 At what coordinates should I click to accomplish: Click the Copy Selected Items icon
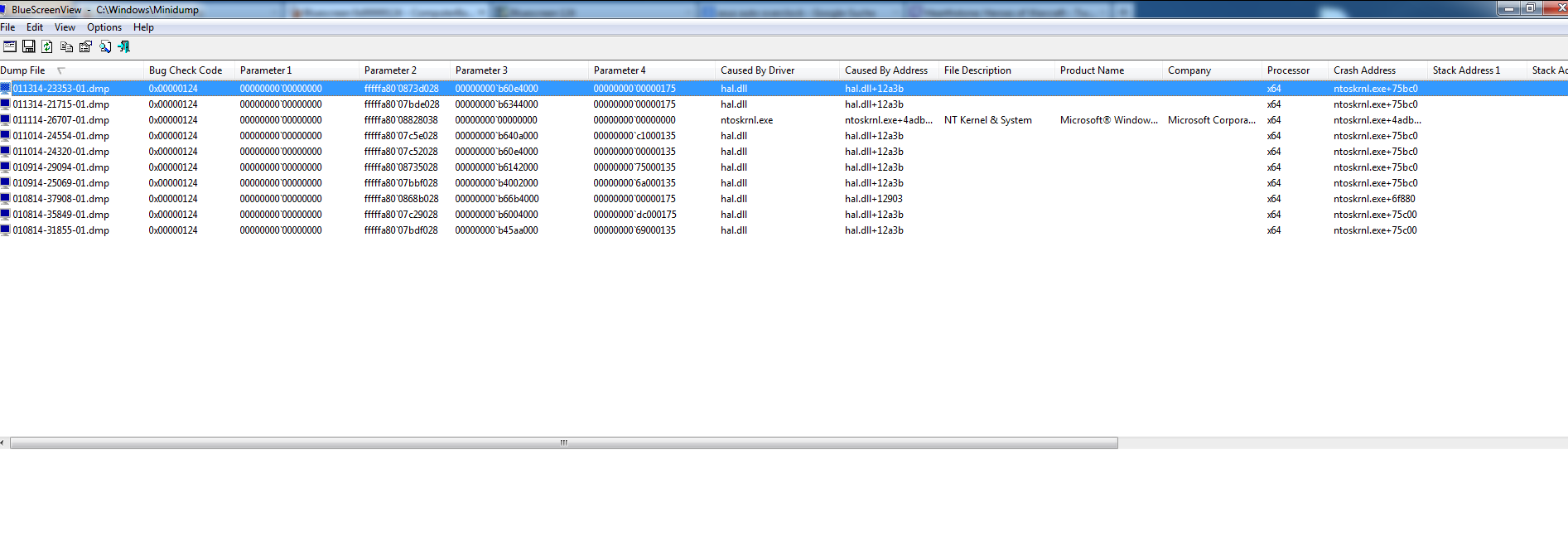[x=67, y=46]
